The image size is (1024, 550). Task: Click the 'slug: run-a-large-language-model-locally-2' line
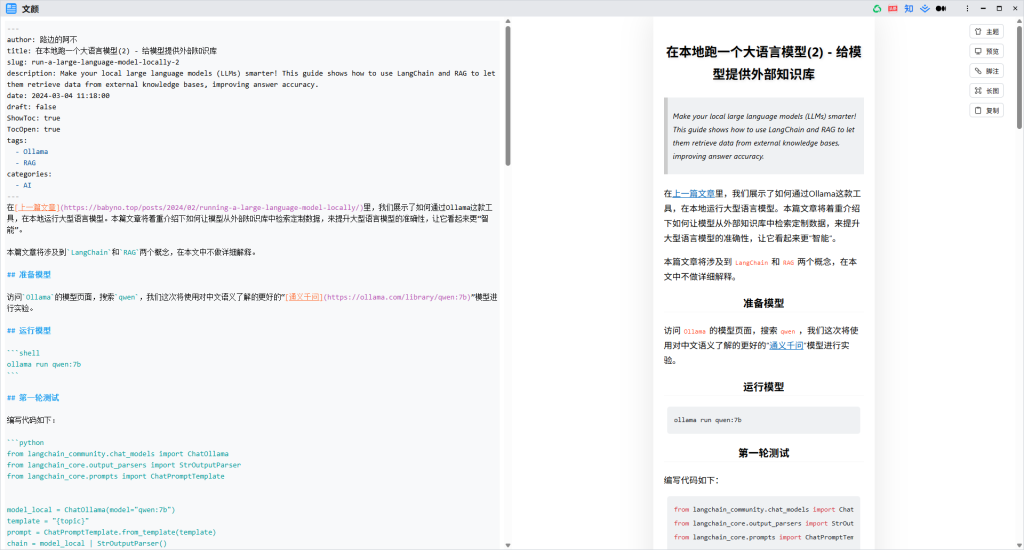point(93,62)
